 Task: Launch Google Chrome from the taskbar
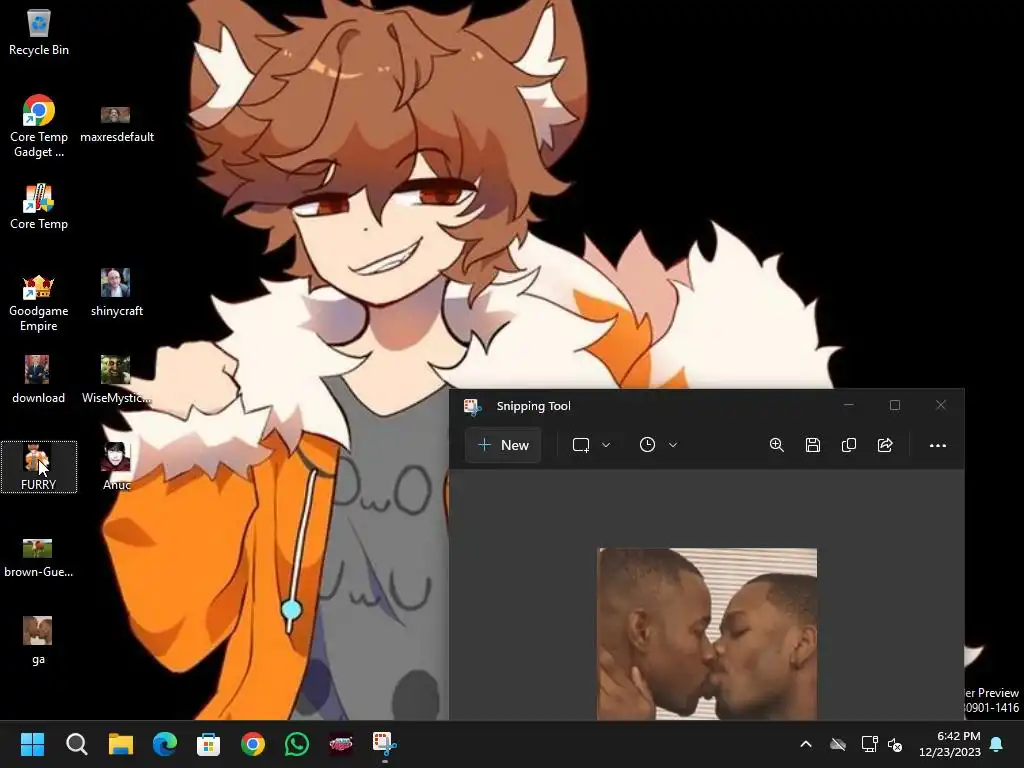point(253,744)
